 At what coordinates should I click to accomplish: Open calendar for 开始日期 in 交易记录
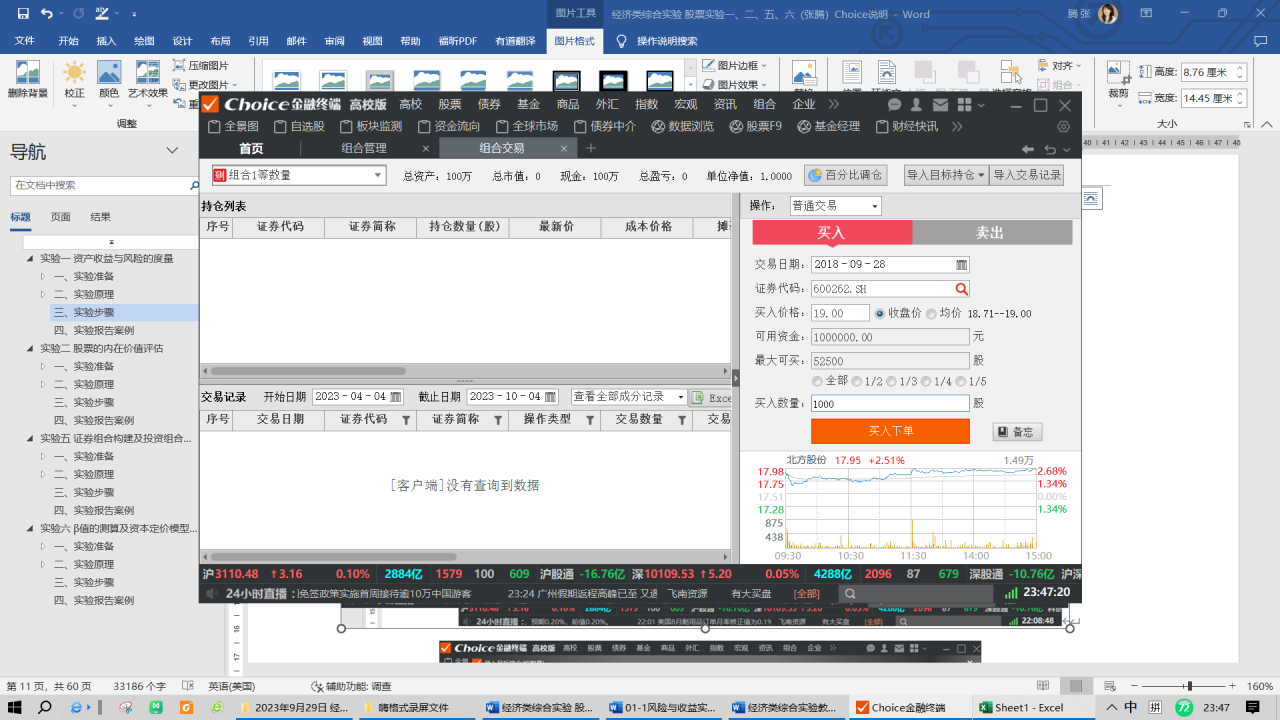click(x=395, y=397)
